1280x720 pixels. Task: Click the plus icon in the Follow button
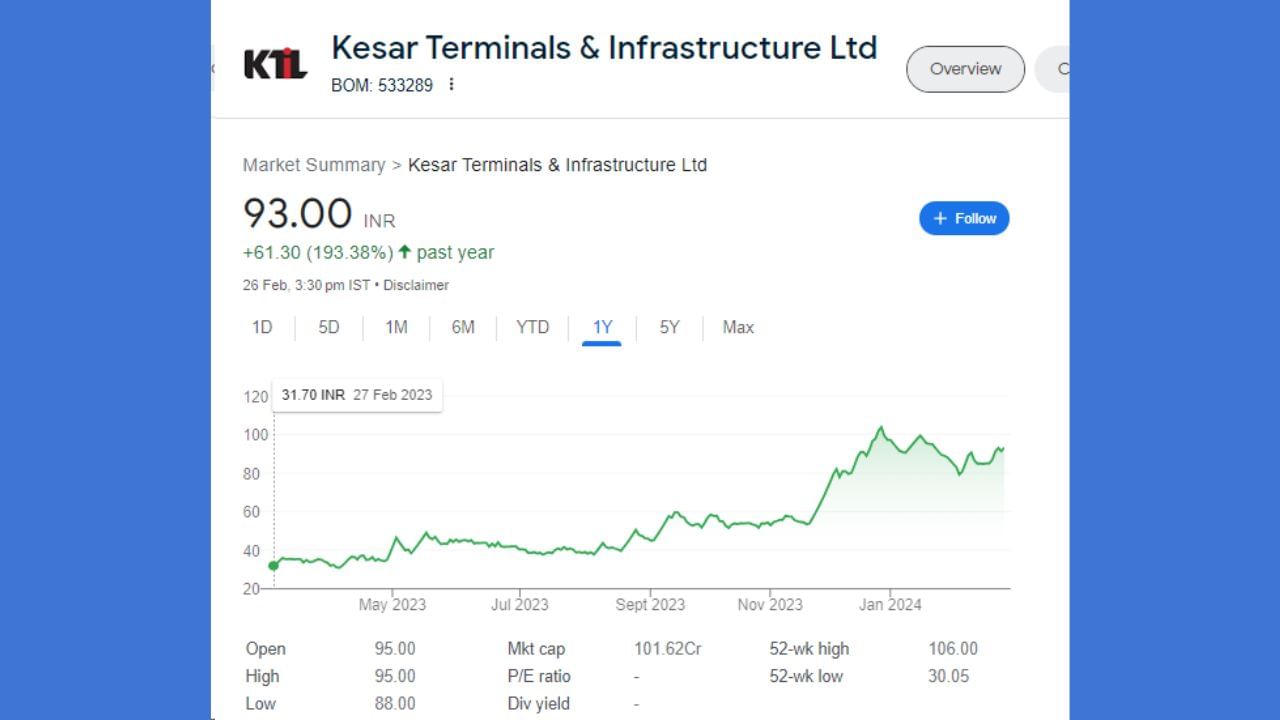pyautogui.click(x=939, y=218)
